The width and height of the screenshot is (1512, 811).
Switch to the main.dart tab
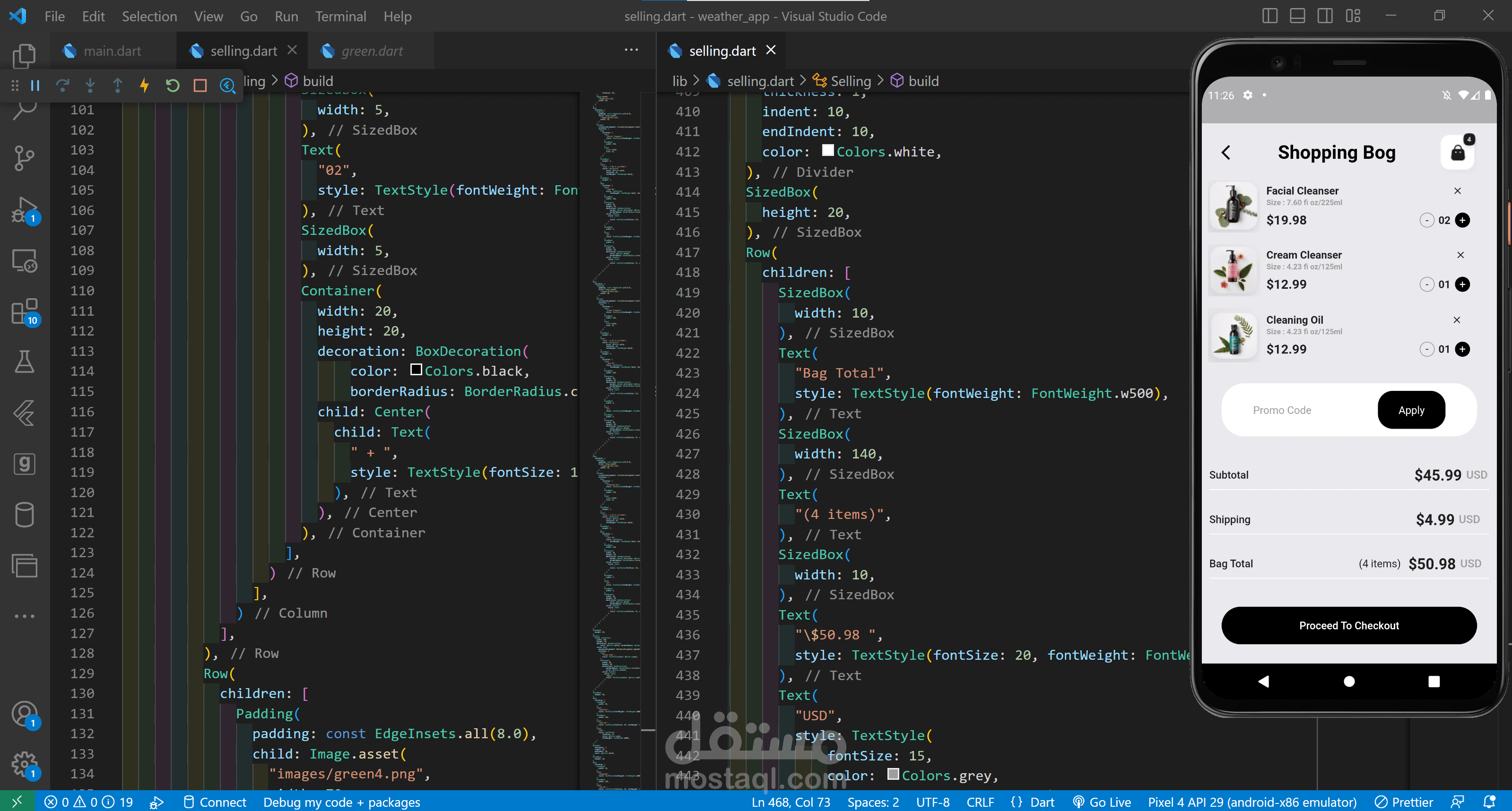point(112,51)
